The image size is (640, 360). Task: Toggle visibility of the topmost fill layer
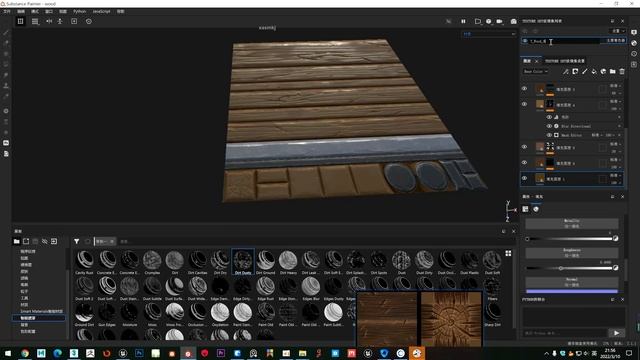tap(524, 89)
